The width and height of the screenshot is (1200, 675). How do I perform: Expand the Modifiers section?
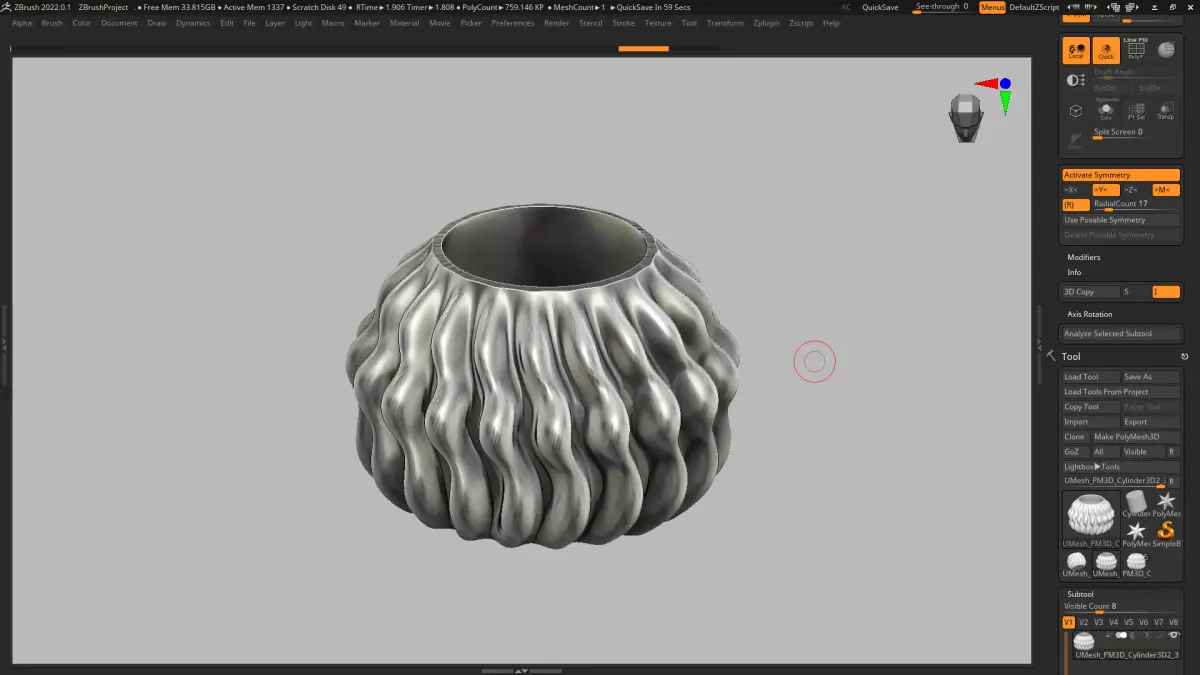point(1083,257)
